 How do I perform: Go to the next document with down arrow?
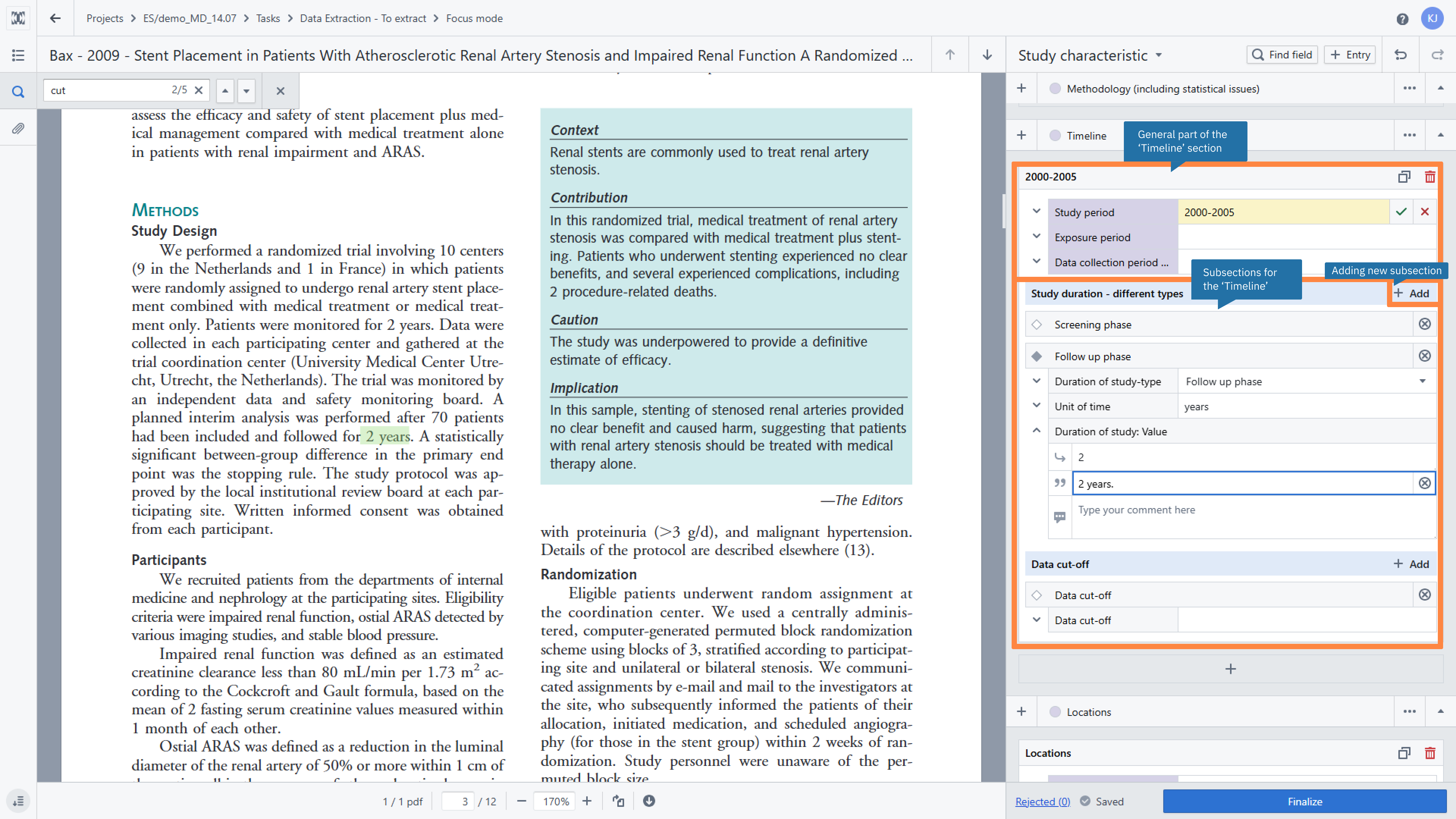click(x=987, y=55)
